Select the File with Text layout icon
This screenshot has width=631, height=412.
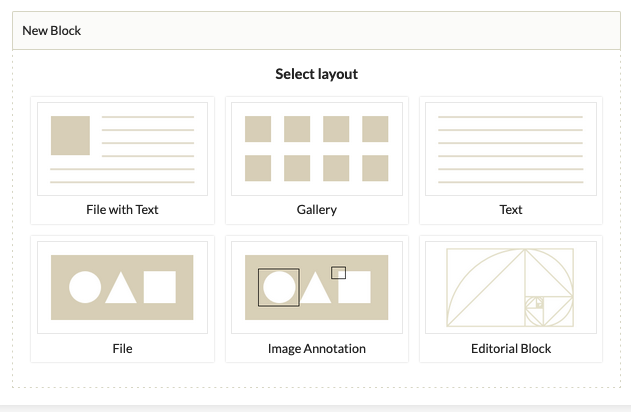coord(122,149)
